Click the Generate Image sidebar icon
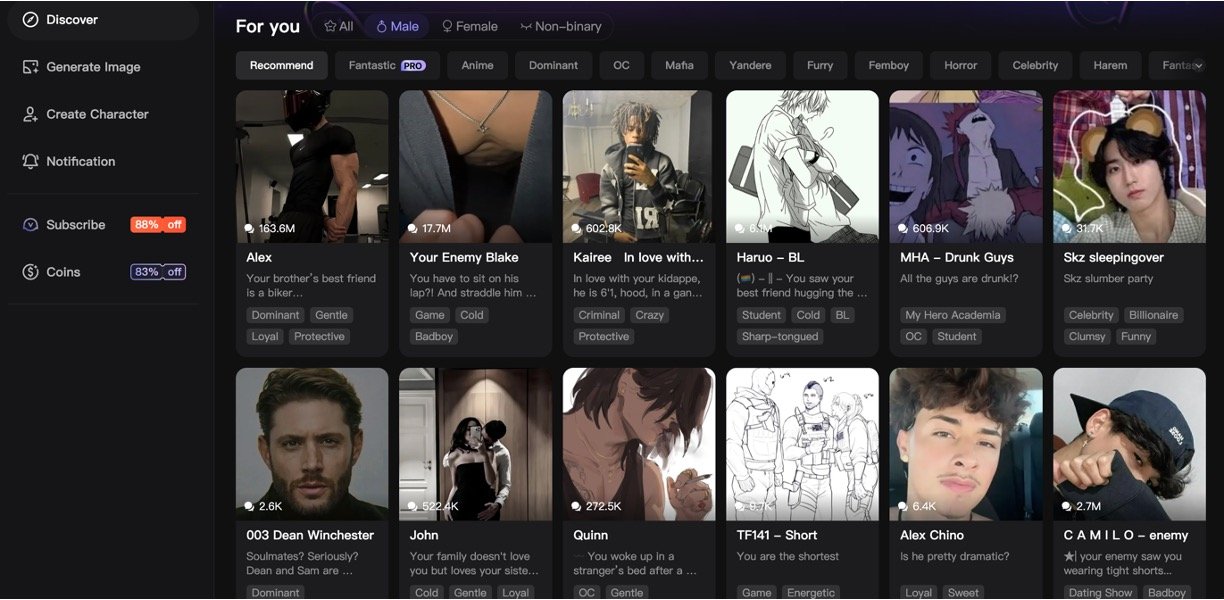Image resolution: width=1224 pixels, height=600 pixels. pyautogui.click(x=30, y=67)
